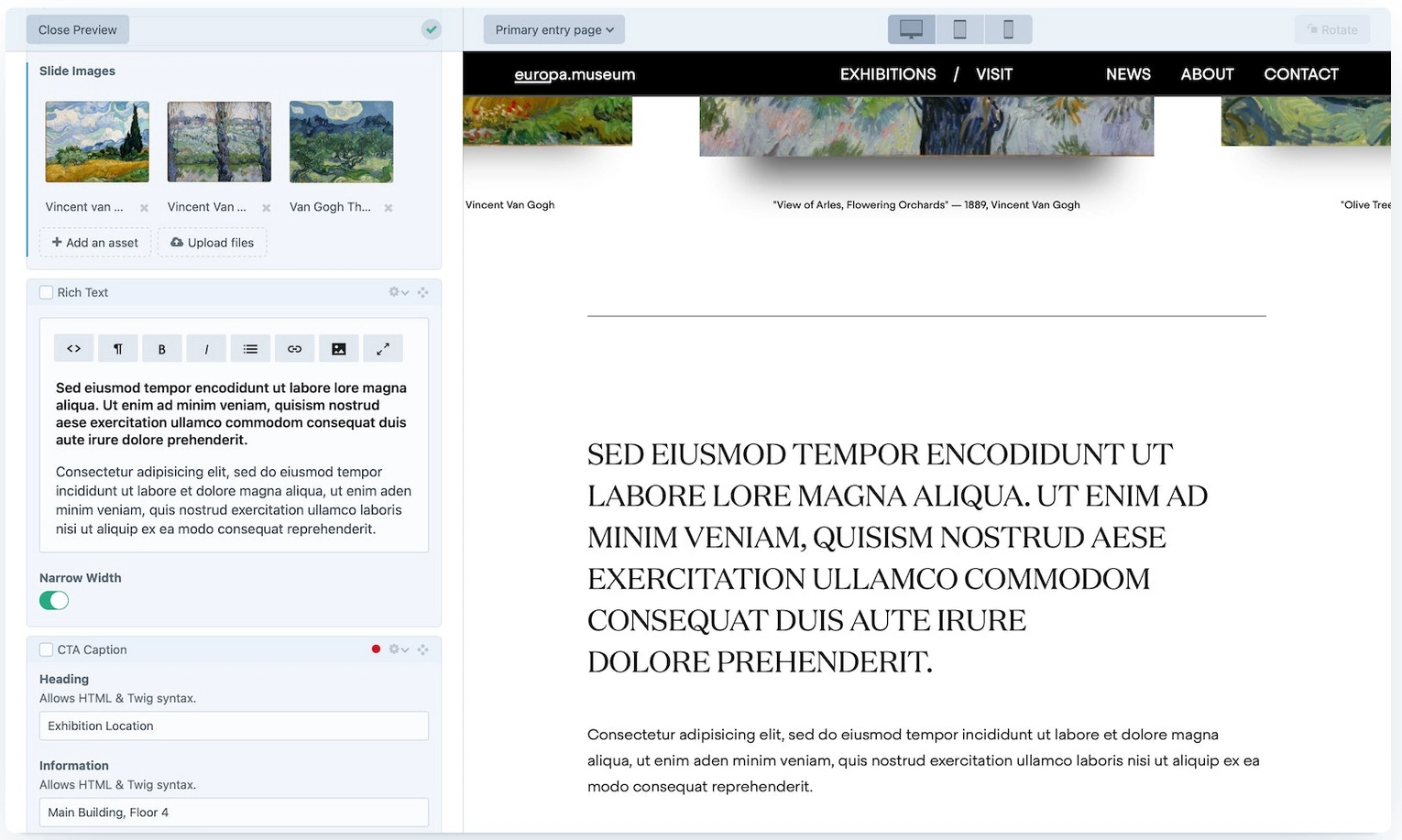The height and width of the screenshot is (840, 1402).
Task: Open the Rich Text block settings menu
Action: coord(399,292)
